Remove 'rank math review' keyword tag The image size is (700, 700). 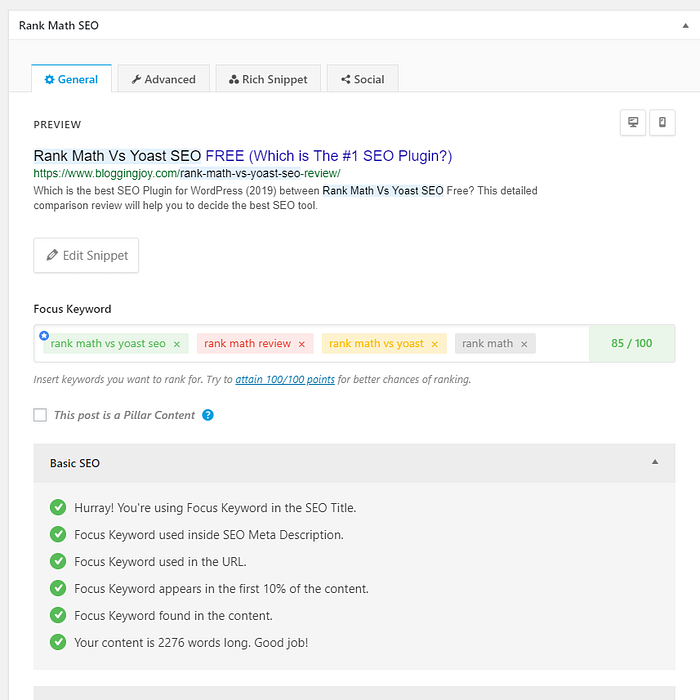pos(302,344)
